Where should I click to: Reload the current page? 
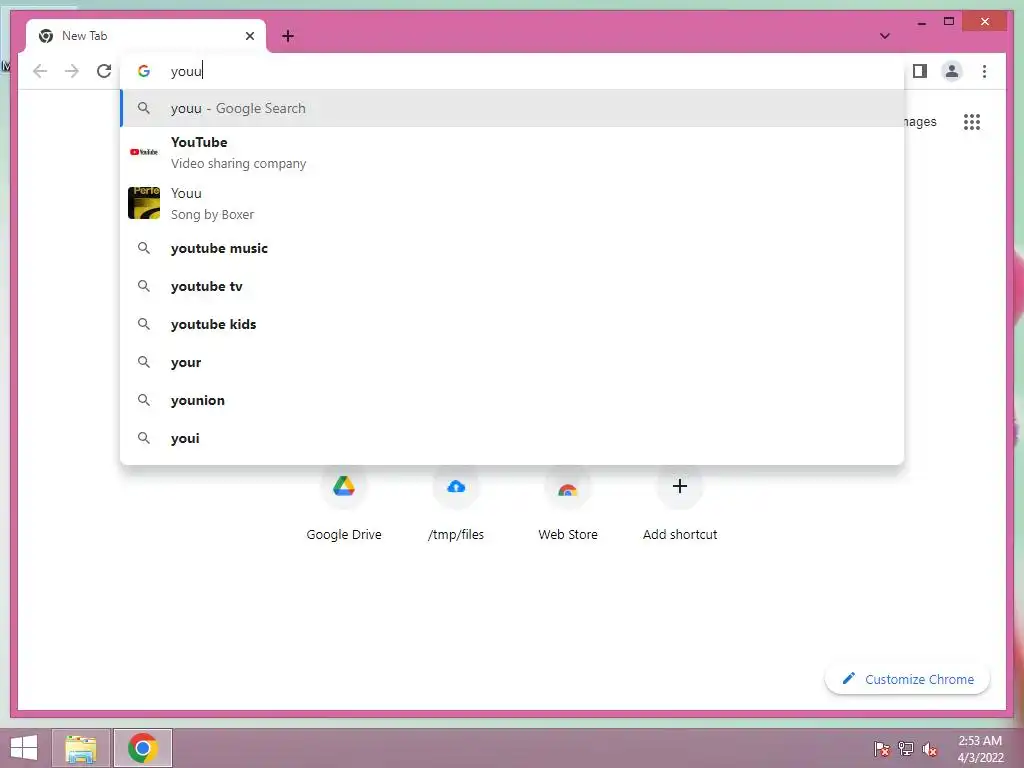104,71
